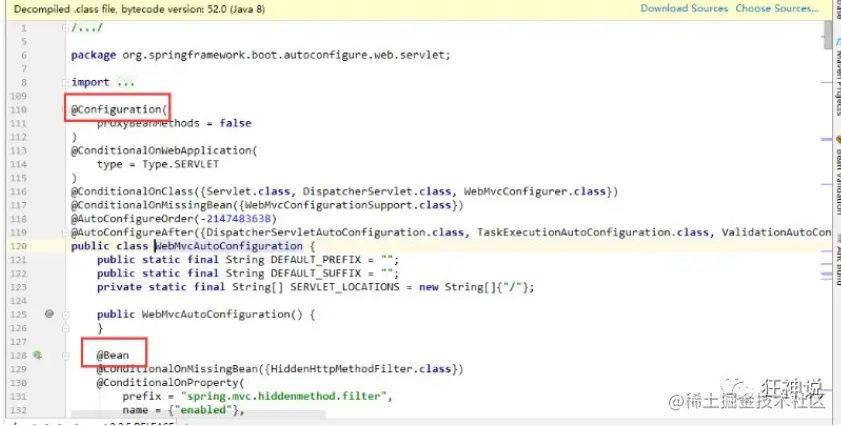Click the @ConditionalOnProperty annotation

click(x=167, y=383)
